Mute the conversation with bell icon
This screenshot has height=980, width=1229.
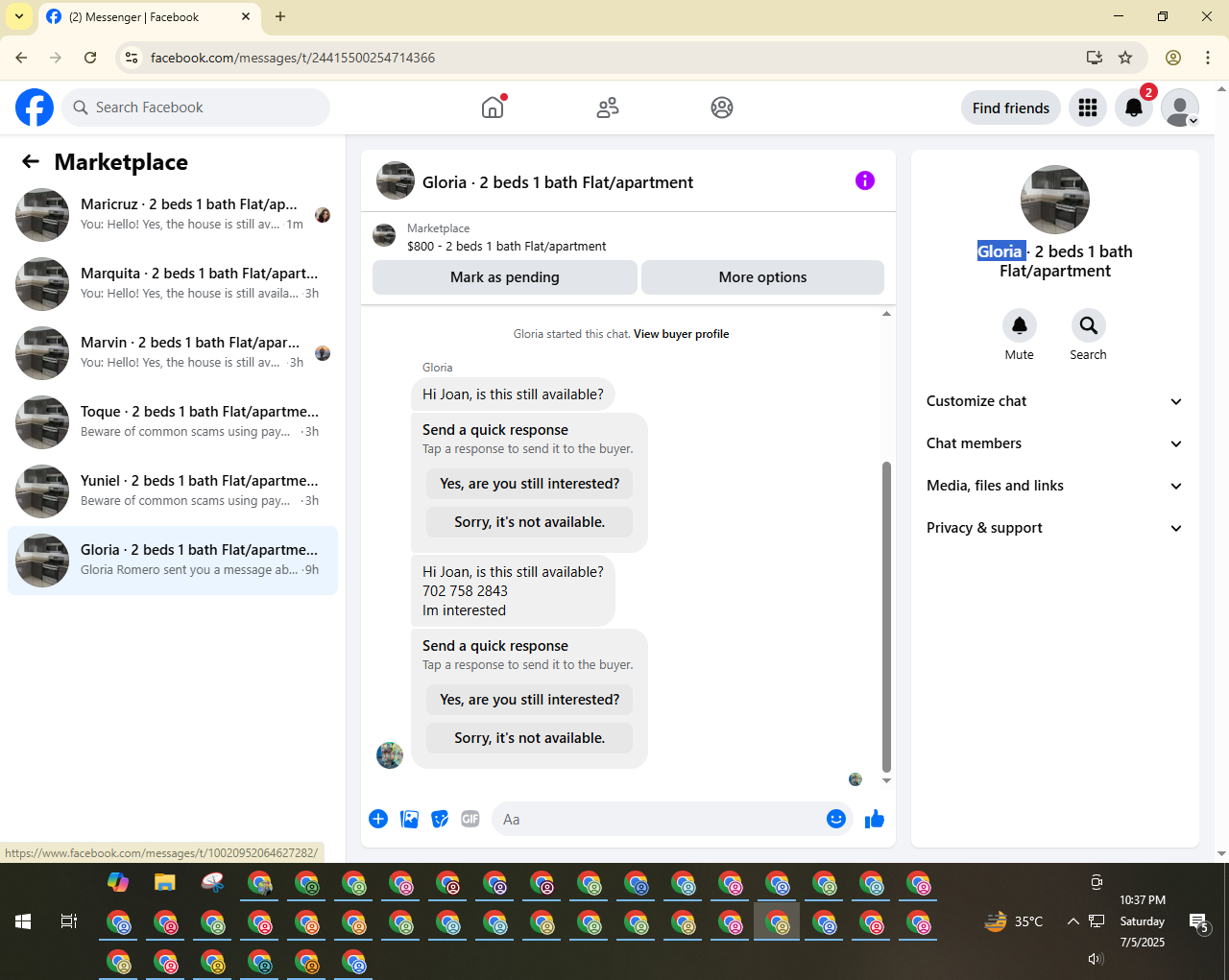pos(1020,325)
